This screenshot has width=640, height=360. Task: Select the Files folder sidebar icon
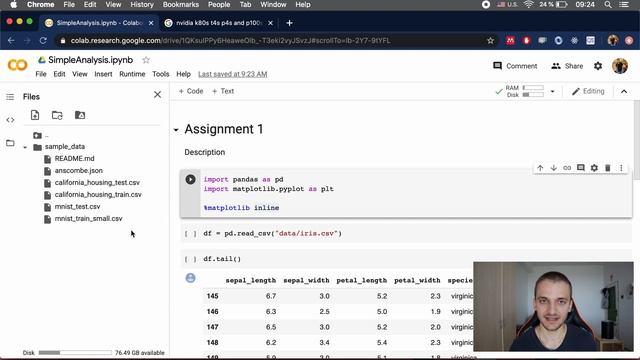point(10,143)
